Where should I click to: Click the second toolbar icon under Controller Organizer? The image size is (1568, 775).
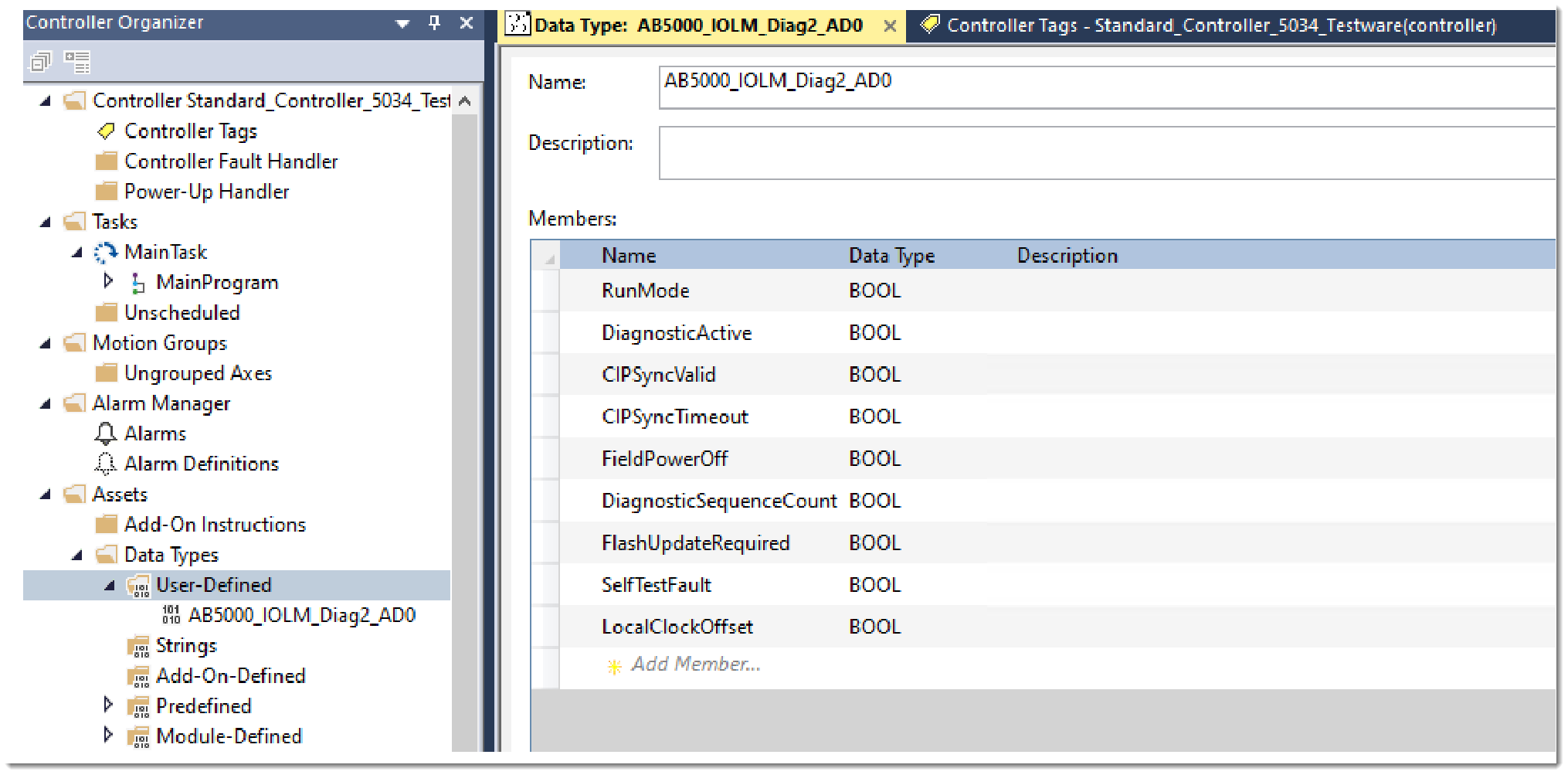(77, 62)
